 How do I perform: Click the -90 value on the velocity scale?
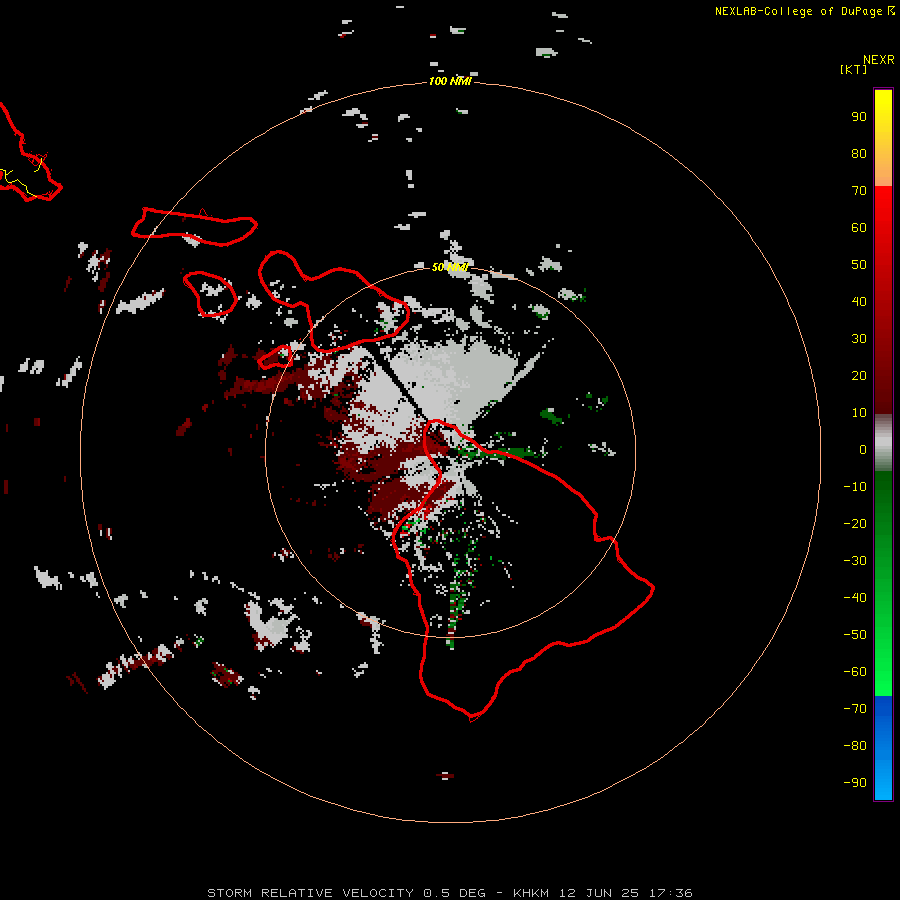(x=855, y=783)
